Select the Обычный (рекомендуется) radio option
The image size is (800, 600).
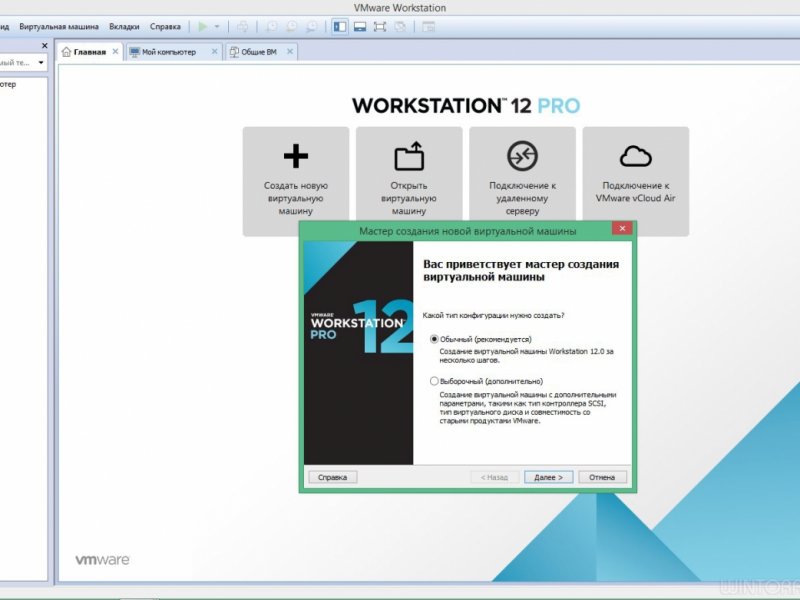(434, 339)
